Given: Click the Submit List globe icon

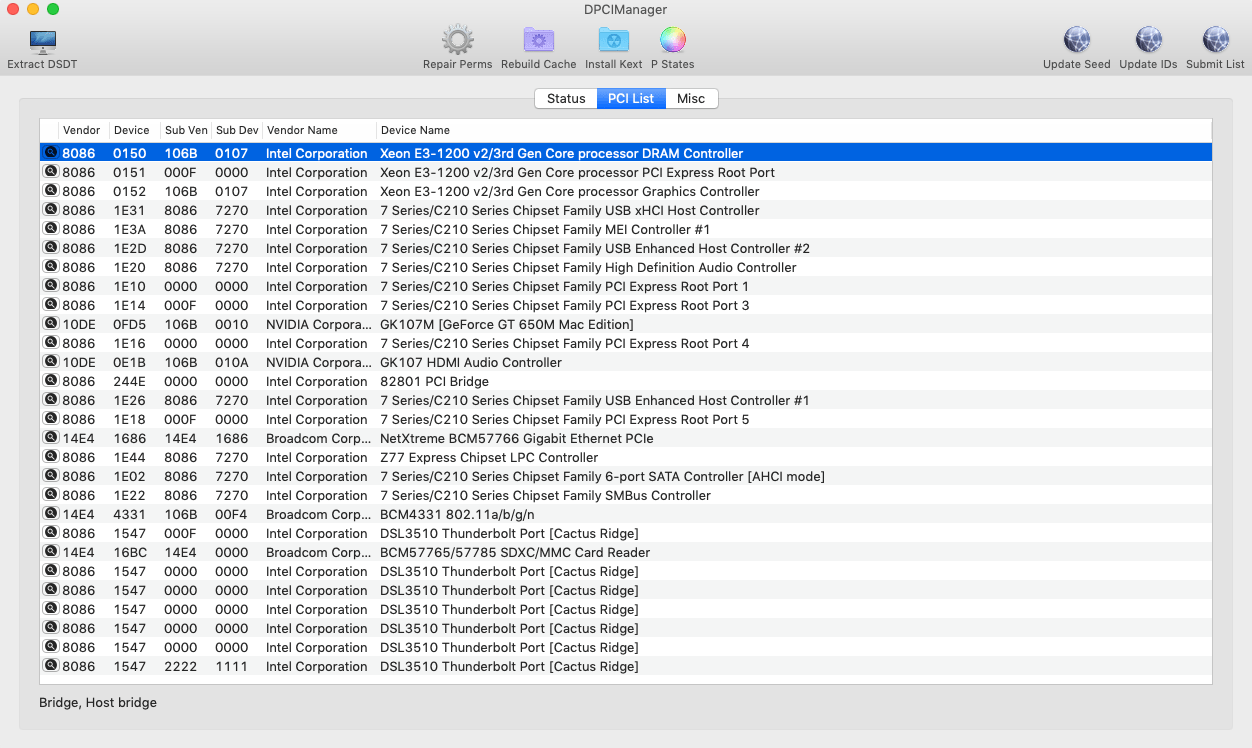Looking at the screenshot, I should tap(1215, 41).
